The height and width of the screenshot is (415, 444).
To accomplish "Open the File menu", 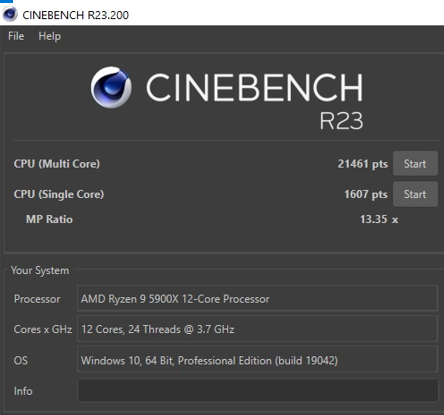I will click(x=16, y=36).
